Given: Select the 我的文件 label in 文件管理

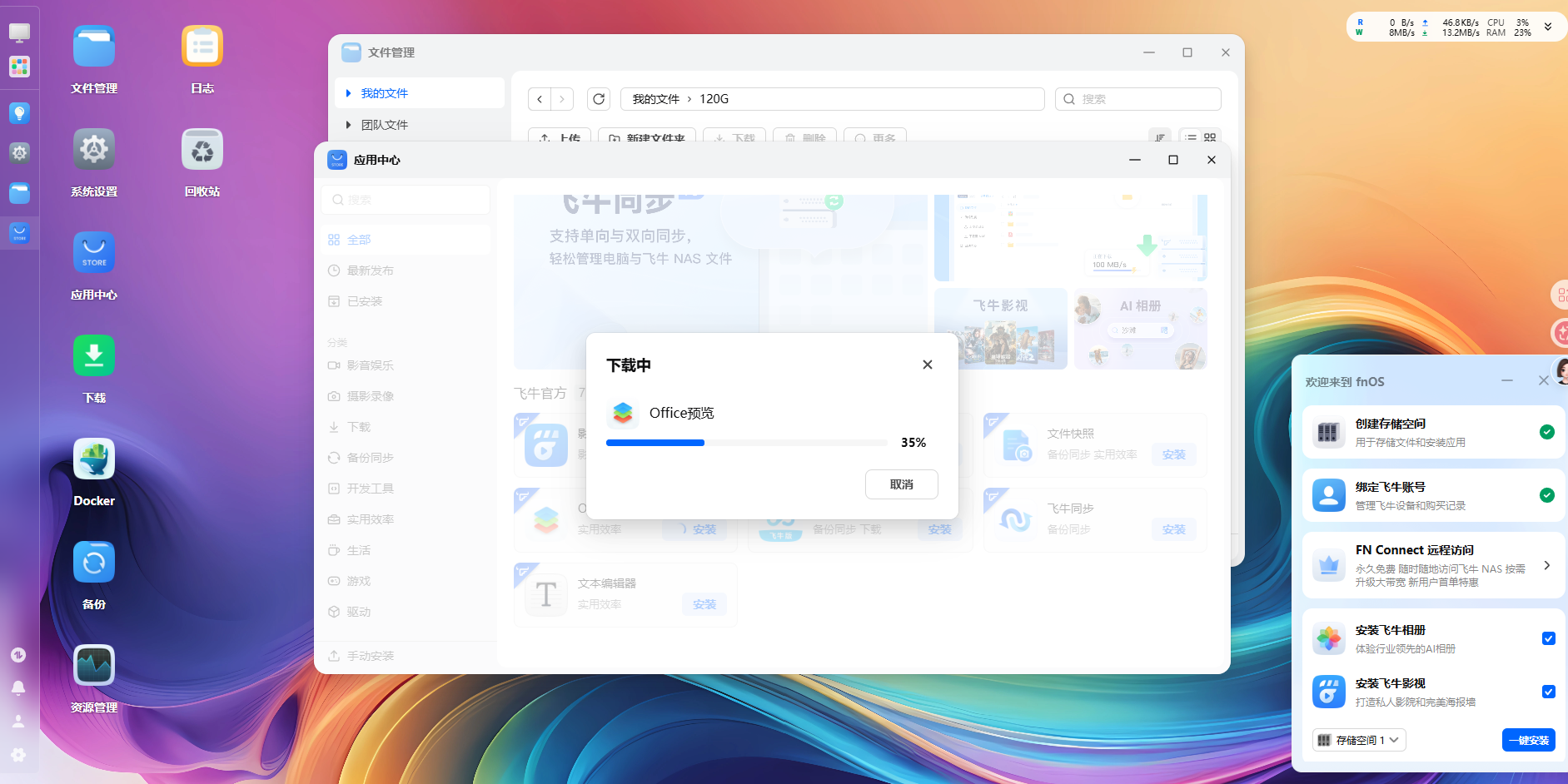Looking at the screenshot, I should point(385,93).
